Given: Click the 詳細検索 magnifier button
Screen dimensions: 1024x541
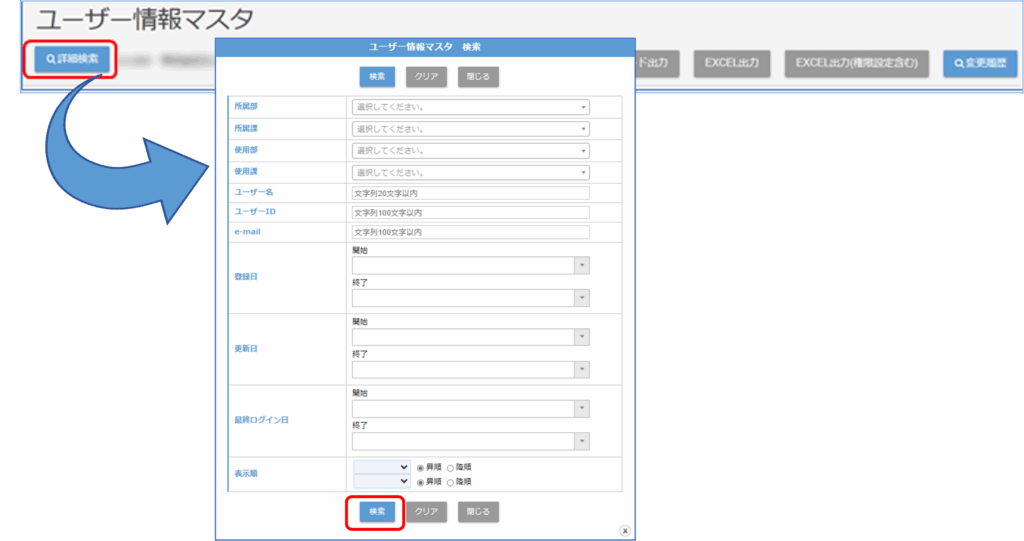Looking at the screenshot, I should pos(71,59).
